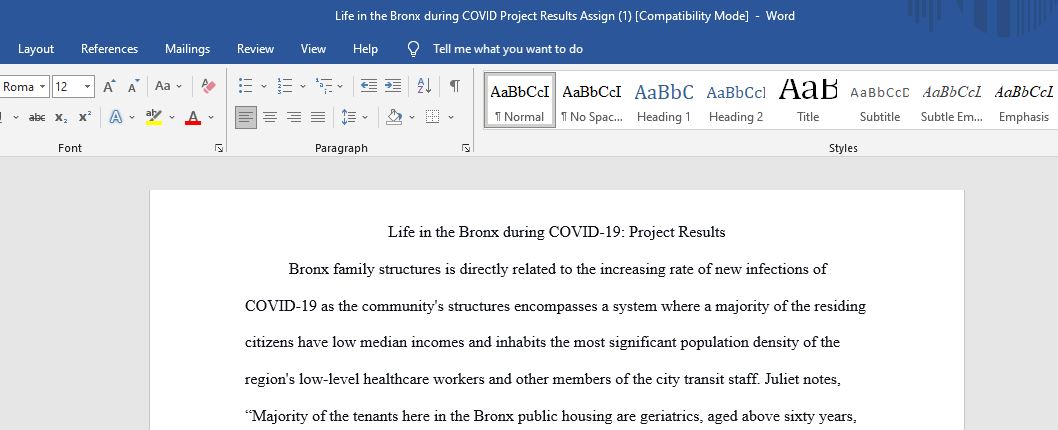
Task: Shrink font size with the smaller A icon
Action: (134, 86)
